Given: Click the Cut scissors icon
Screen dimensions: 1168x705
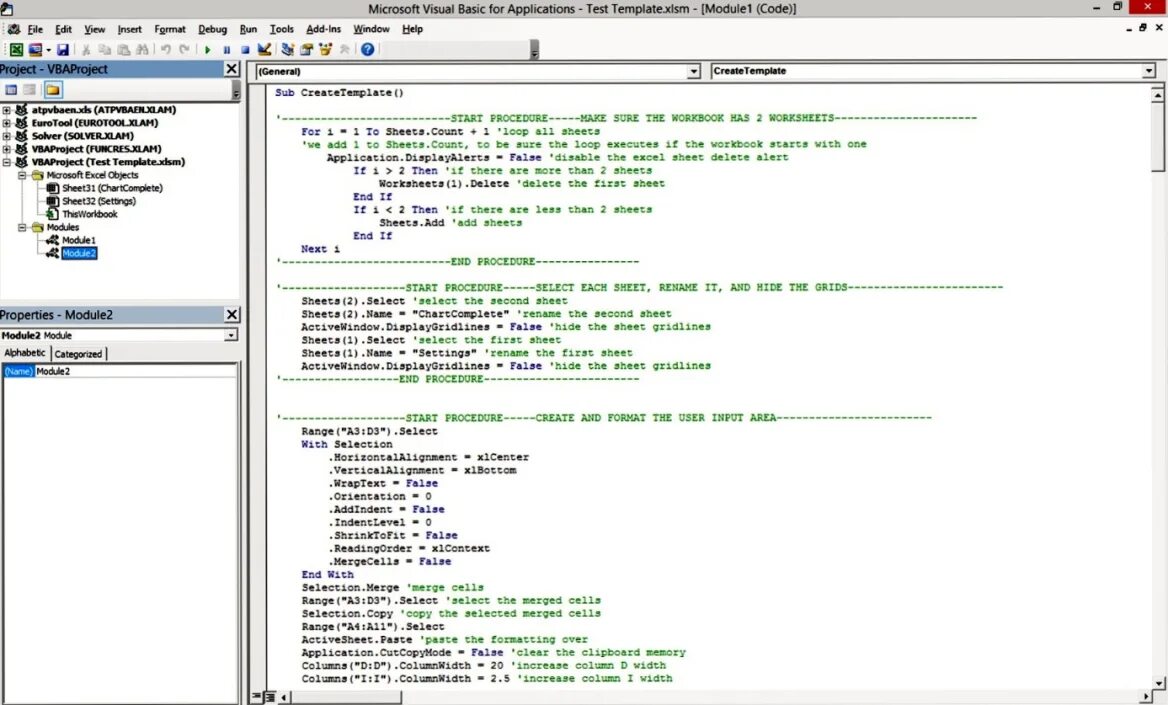Looking at the screenshot, I should 86,49.
